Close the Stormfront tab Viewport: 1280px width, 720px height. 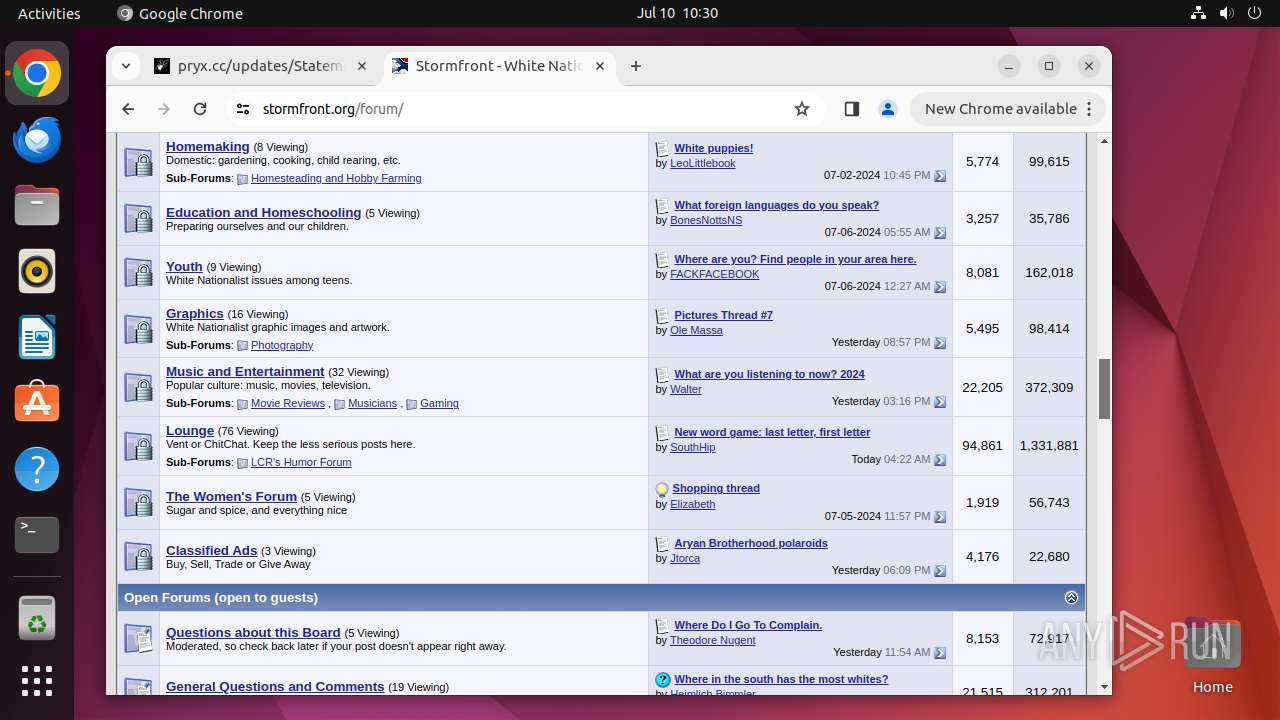601,66
